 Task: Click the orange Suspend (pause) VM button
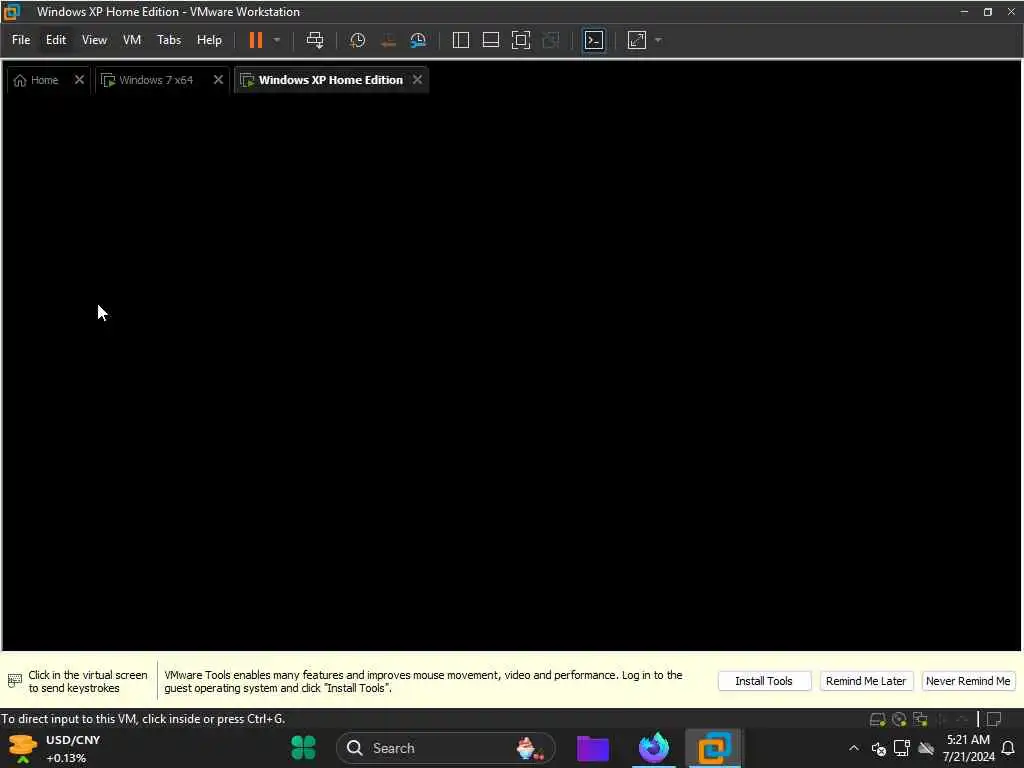tap(255, 40)
